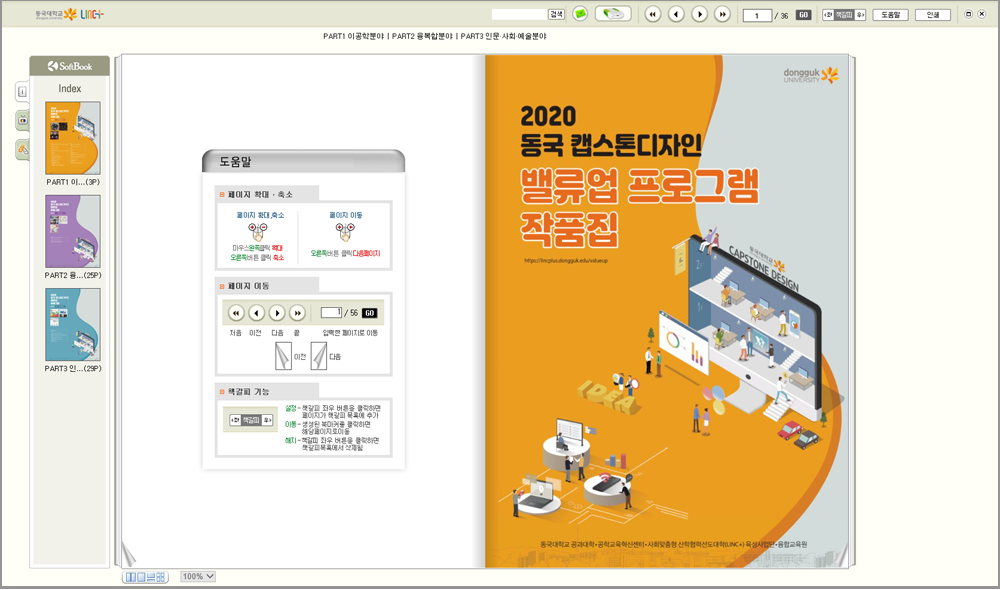Screen dimensions: 1000x590
Task: Add a right bookmark with 우 button
Action: coord(860,15)
